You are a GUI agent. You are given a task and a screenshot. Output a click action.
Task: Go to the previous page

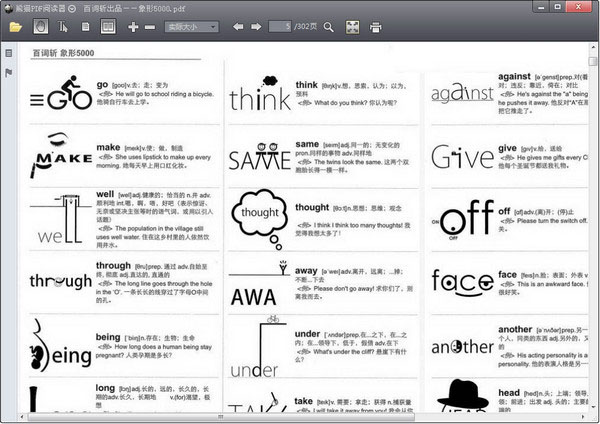(239, 27)
